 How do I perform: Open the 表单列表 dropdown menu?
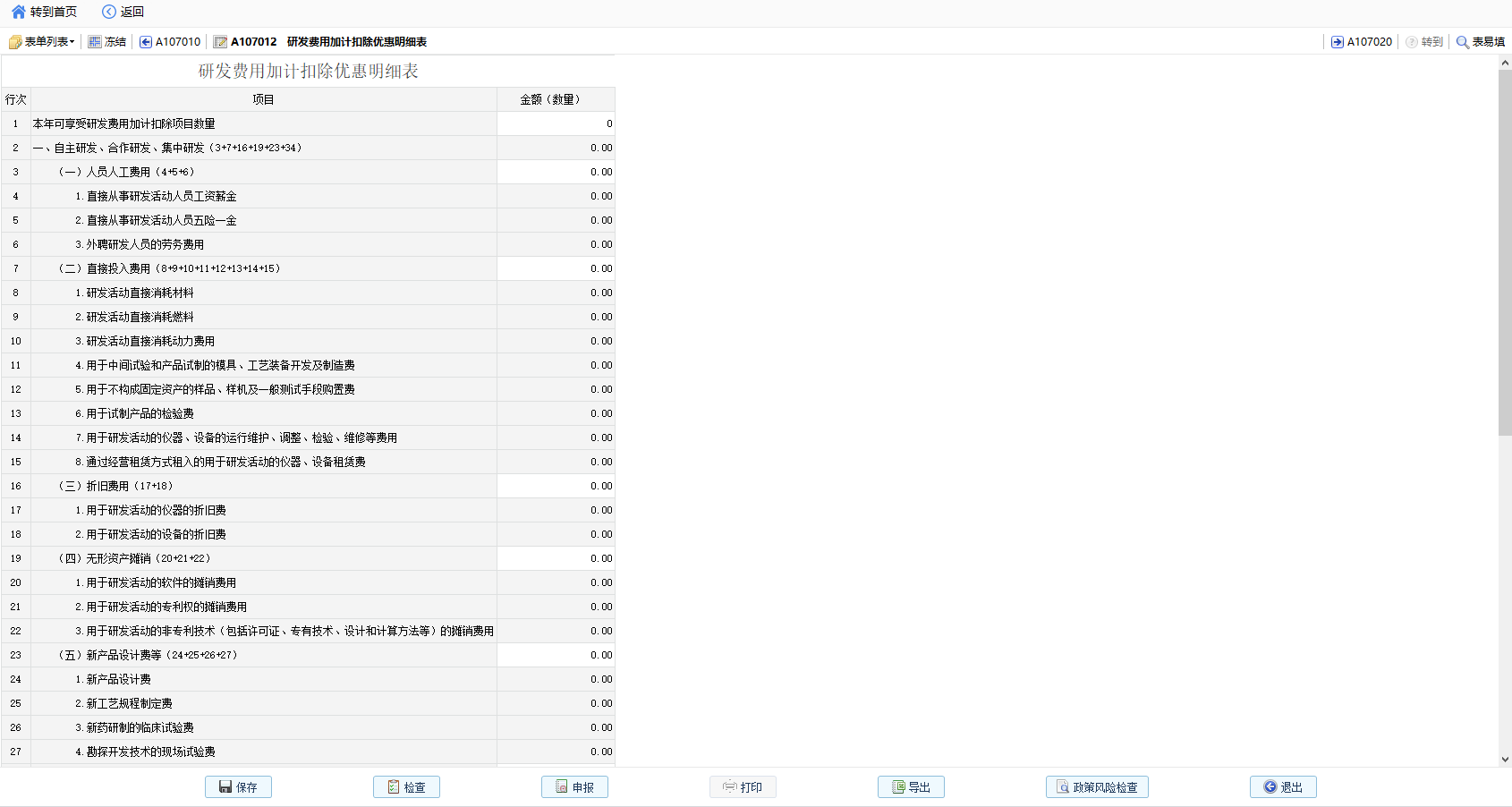point(41,42)
